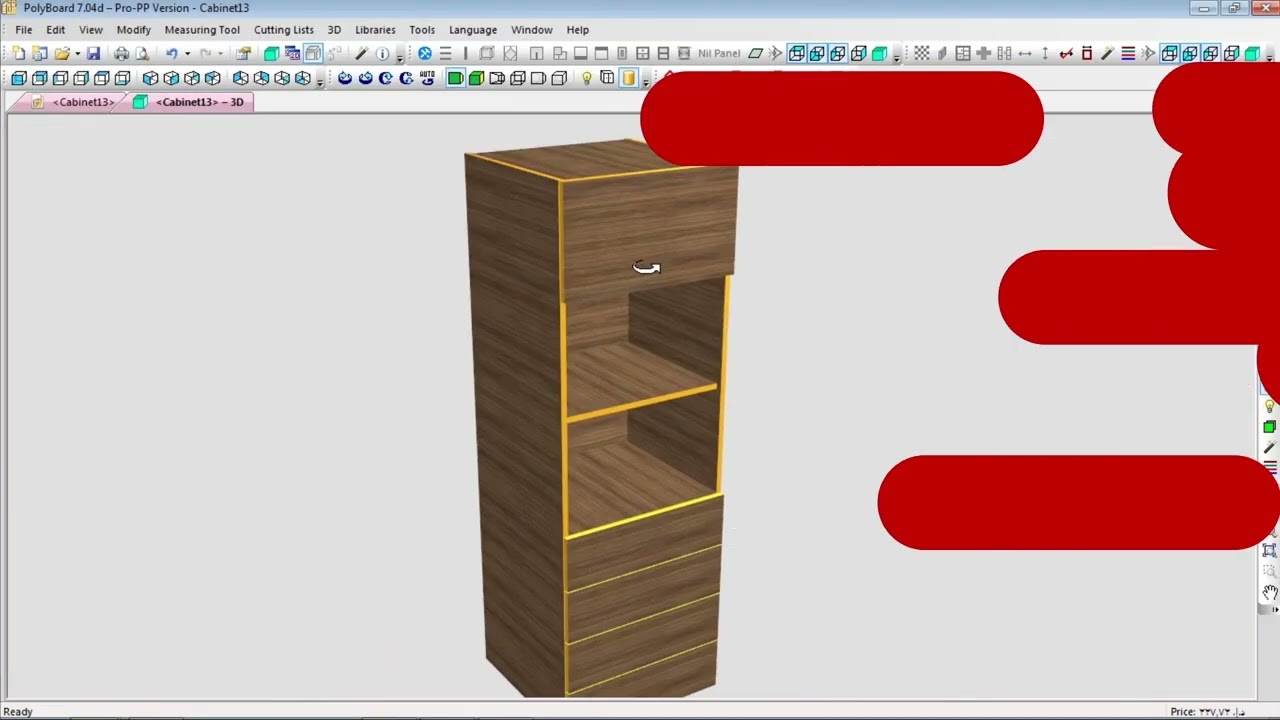The image size is (1280, 720).
Task: Open the properties icon in the toolbar
Action: point(243,53)
